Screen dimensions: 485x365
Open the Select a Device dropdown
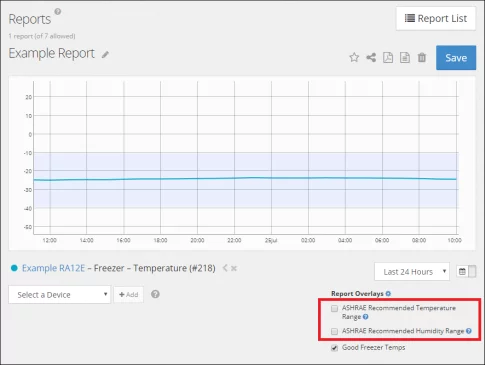(59, 295)
